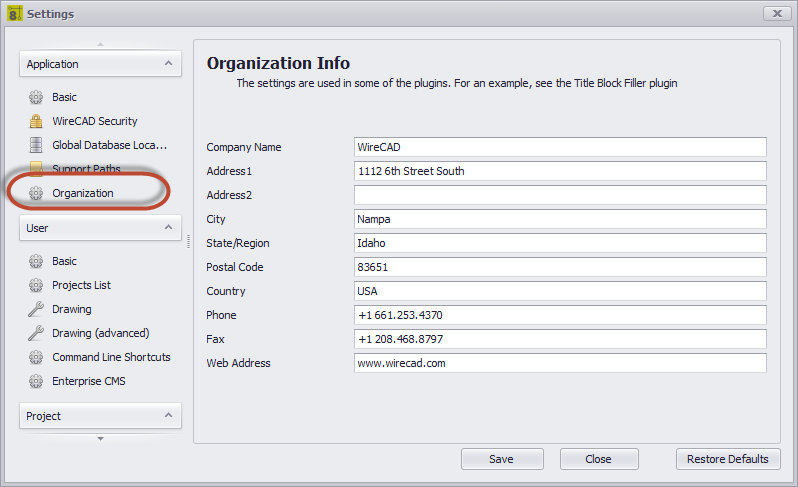Open the Projects List page
This screenshot has width=798, height=487.
coord(81,285)
